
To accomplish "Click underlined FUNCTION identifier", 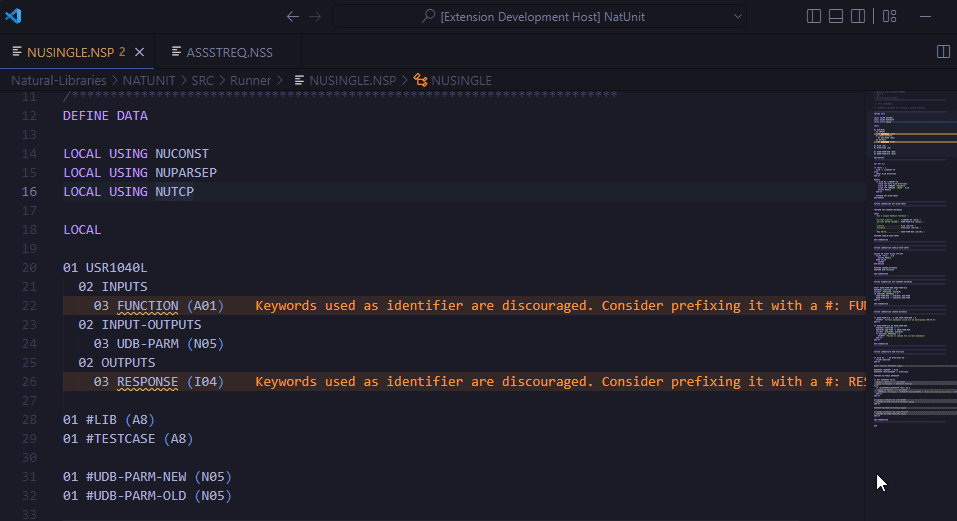I will [148, 306].
